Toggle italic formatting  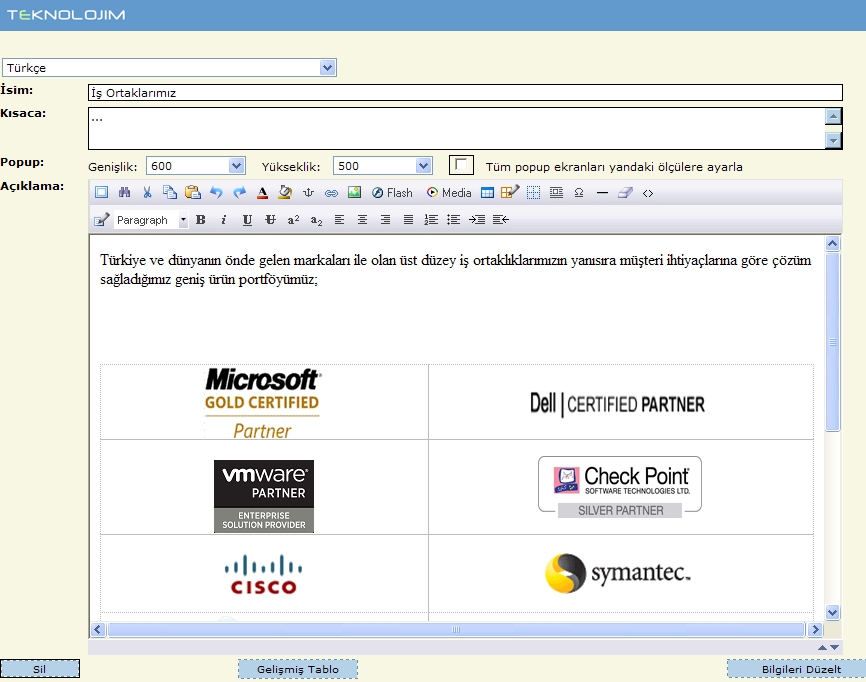point(224,220)
